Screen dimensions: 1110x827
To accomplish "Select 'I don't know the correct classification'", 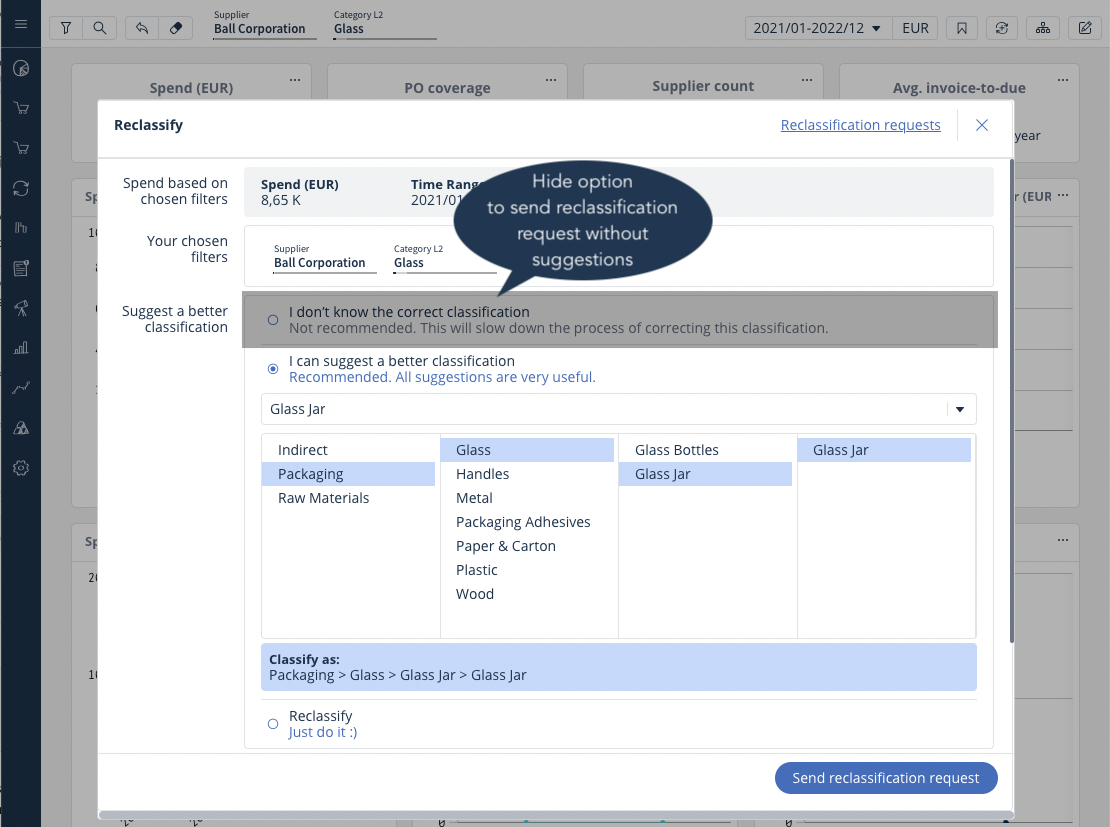I will (x=273, y=320).
